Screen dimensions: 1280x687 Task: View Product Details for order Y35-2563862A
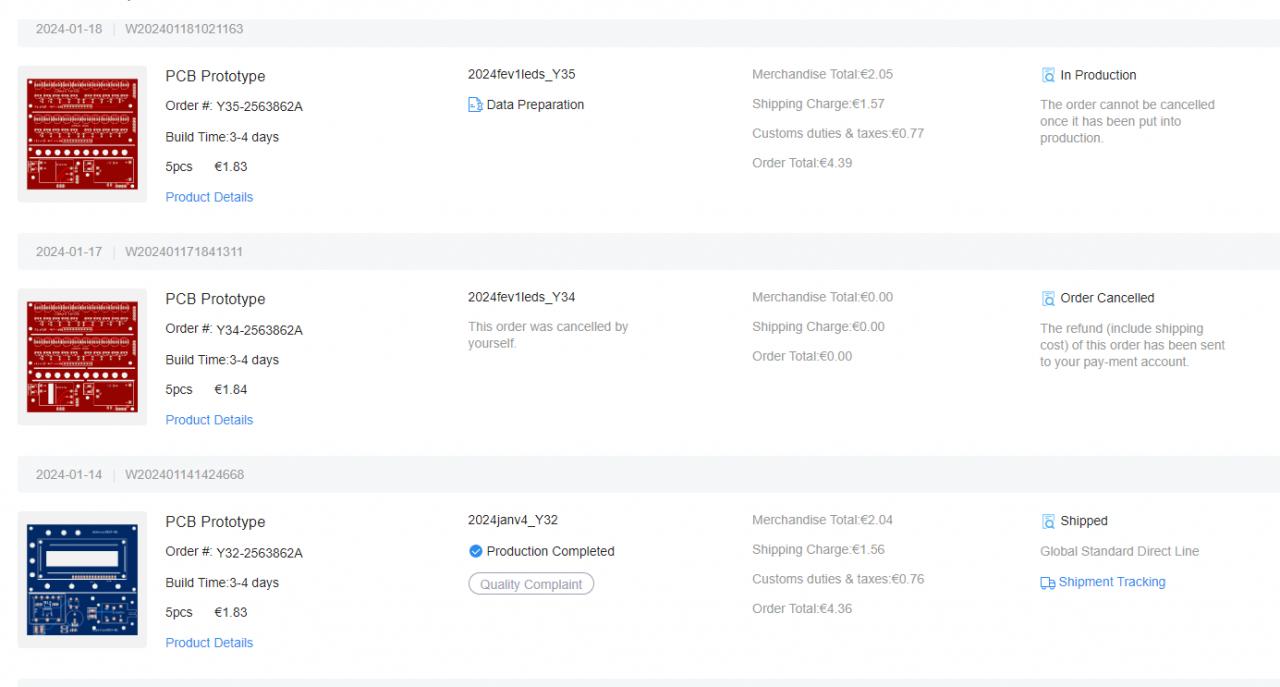click(209, 197)
